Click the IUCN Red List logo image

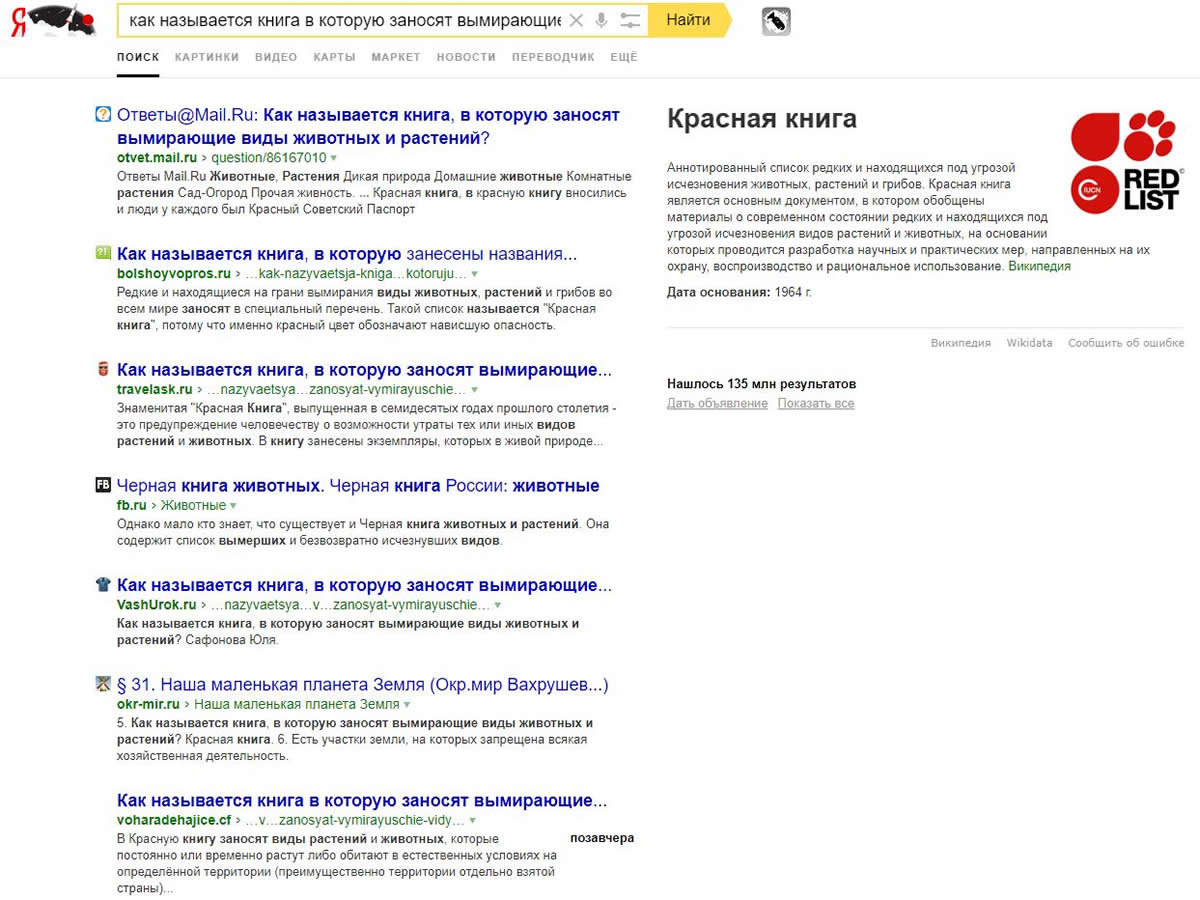point(1126,162)
